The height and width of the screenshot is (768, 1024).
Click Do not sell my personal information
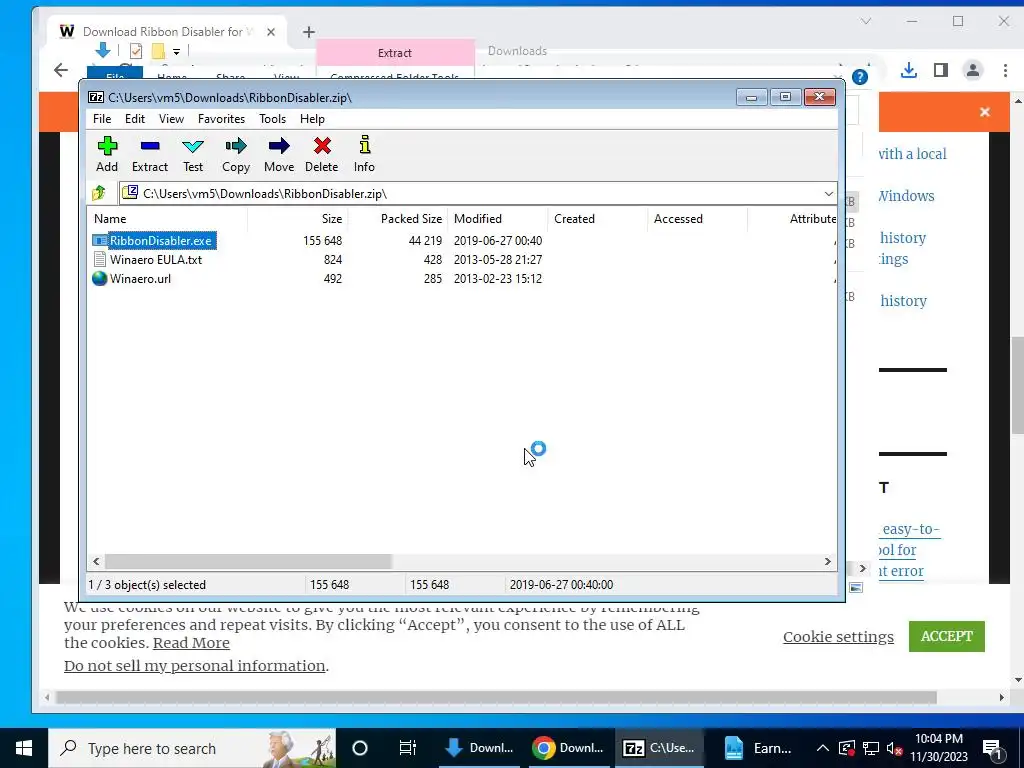tap(195, 665)
